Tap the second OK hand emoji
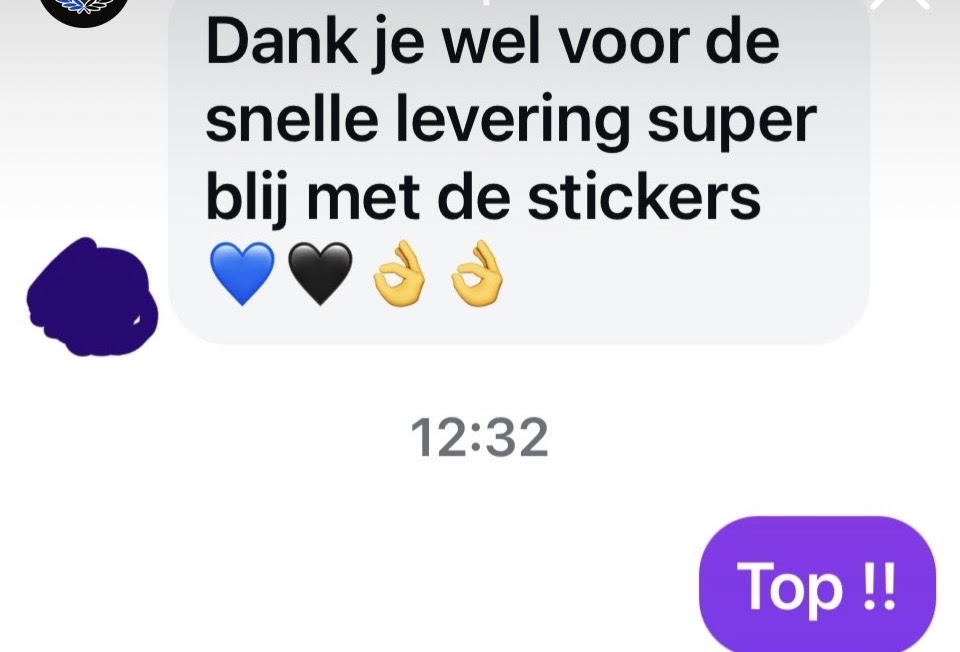Viewport: 960px width, 652px height. coord(477,273)
